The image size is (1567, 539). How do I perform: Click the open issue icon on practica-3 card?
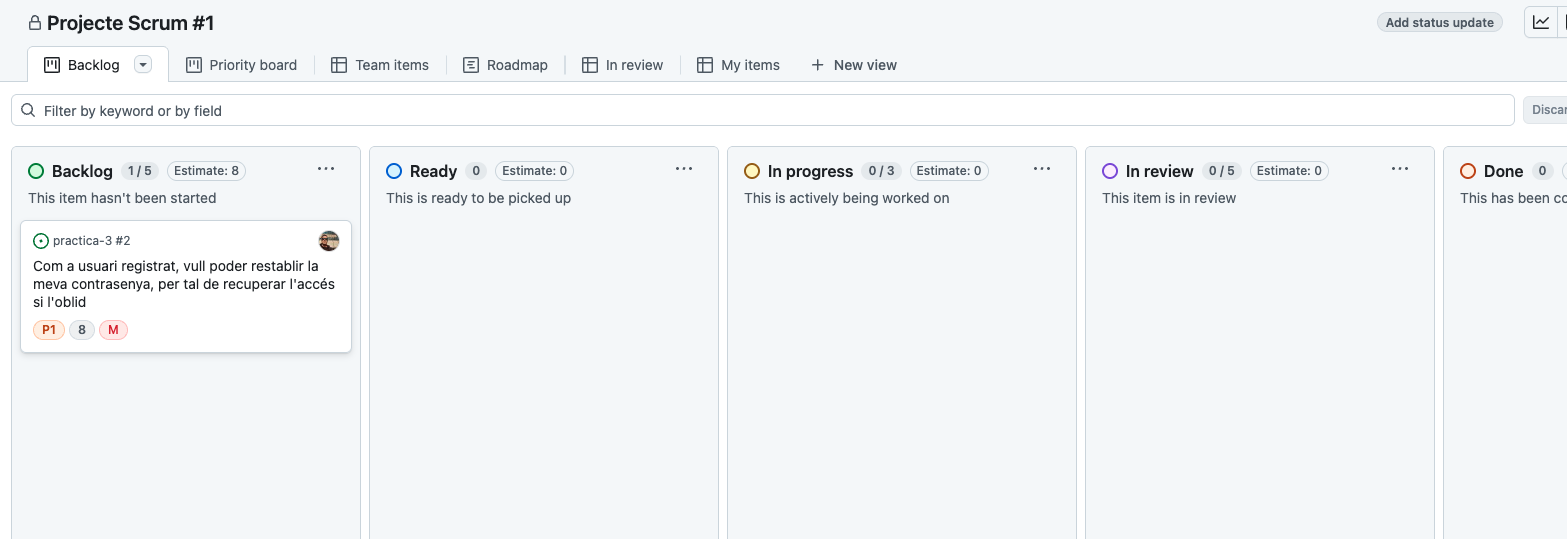[41, 241]
